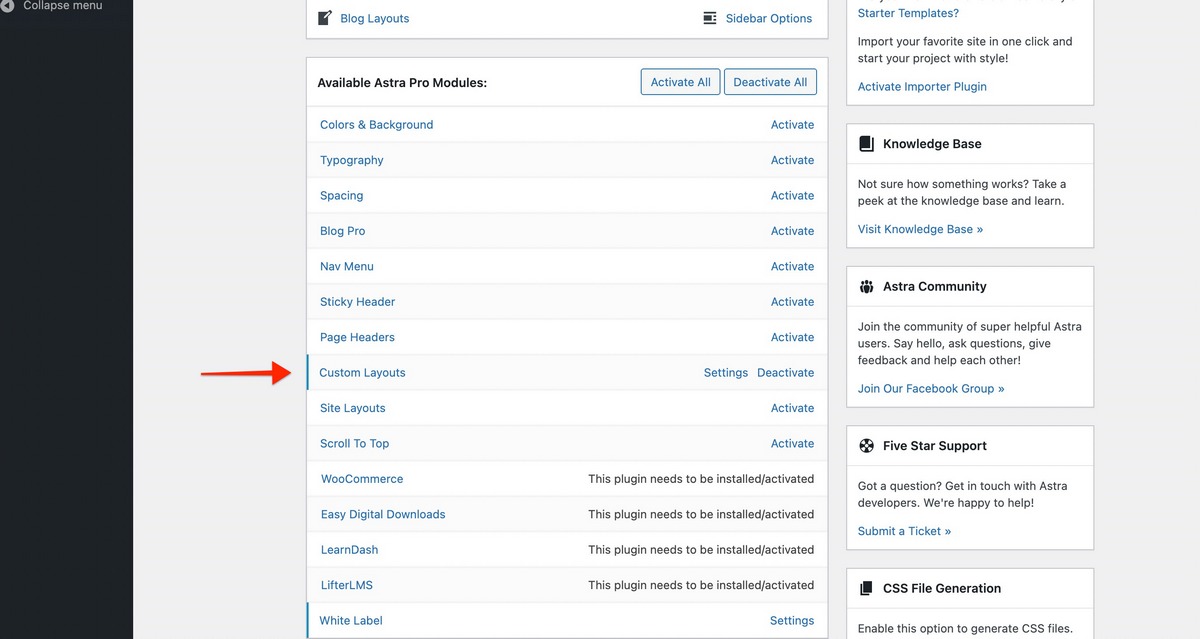This screenshot has width=1200, height=639.
Task: Activate the Scroll To Top module
Action: coord(792,444)
